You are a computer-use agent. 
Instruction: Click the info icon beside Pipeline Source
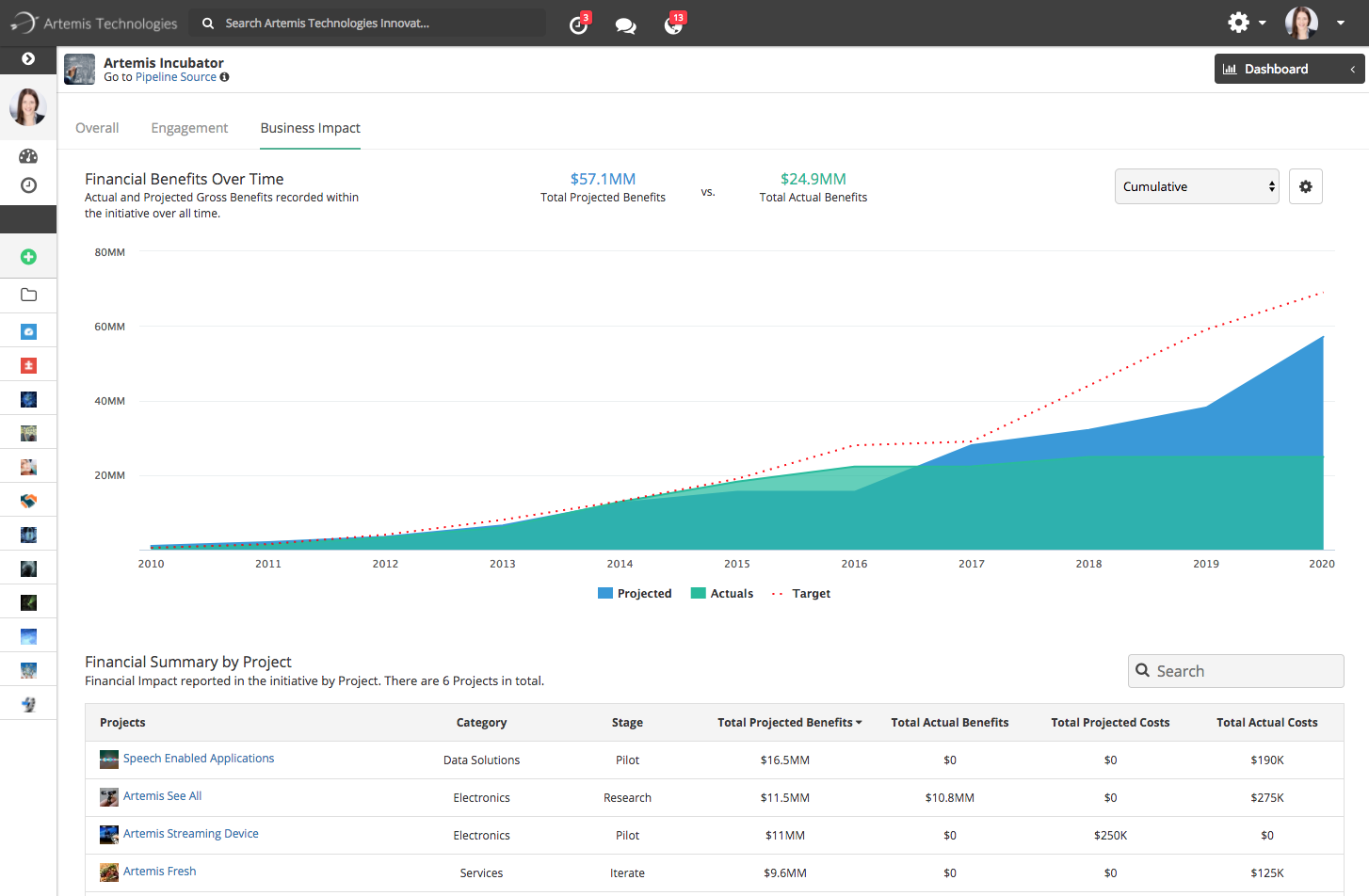[224, 77]
